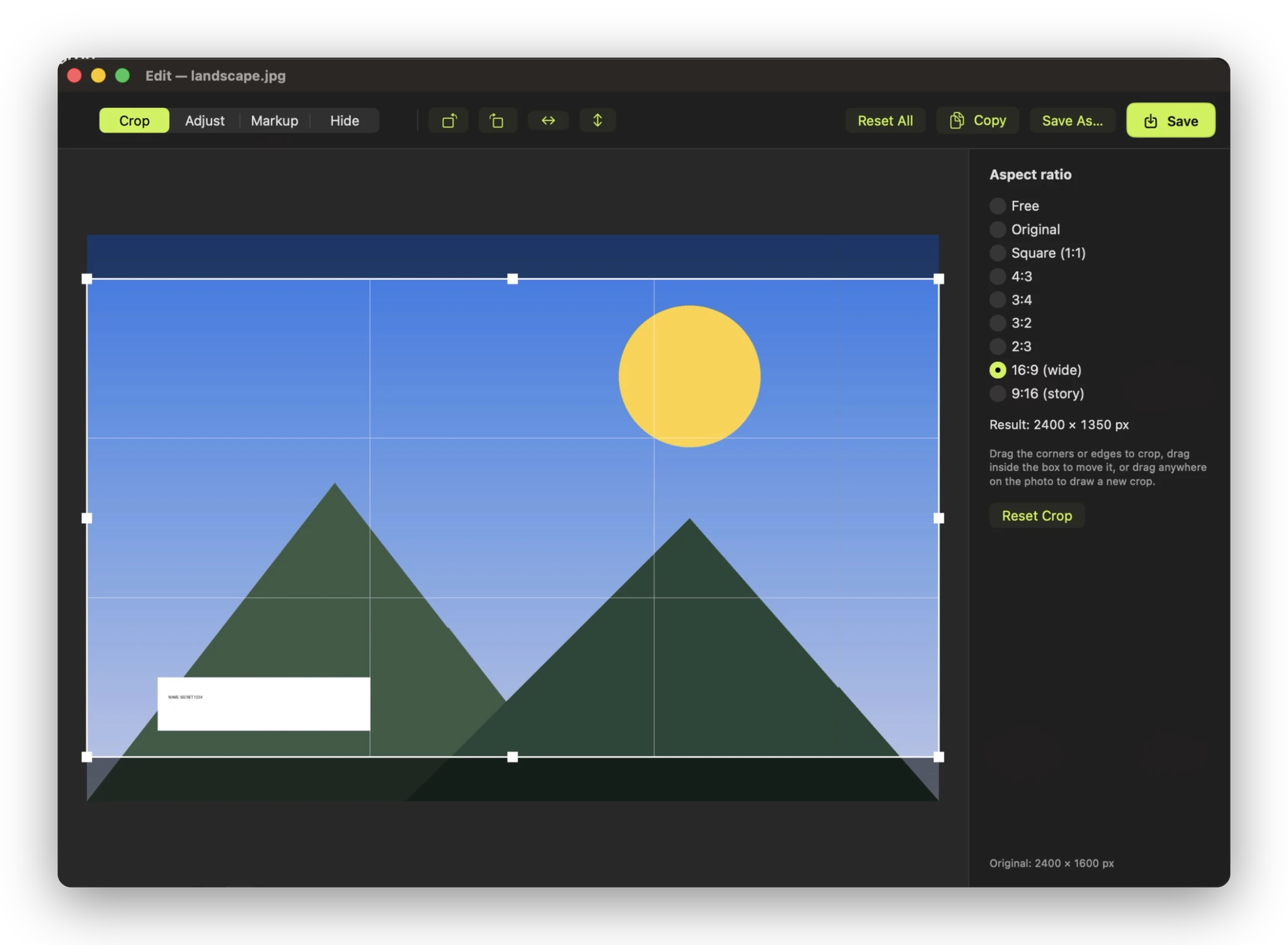
Task: Click the Reset Crop button
Action: point(1037,515)
